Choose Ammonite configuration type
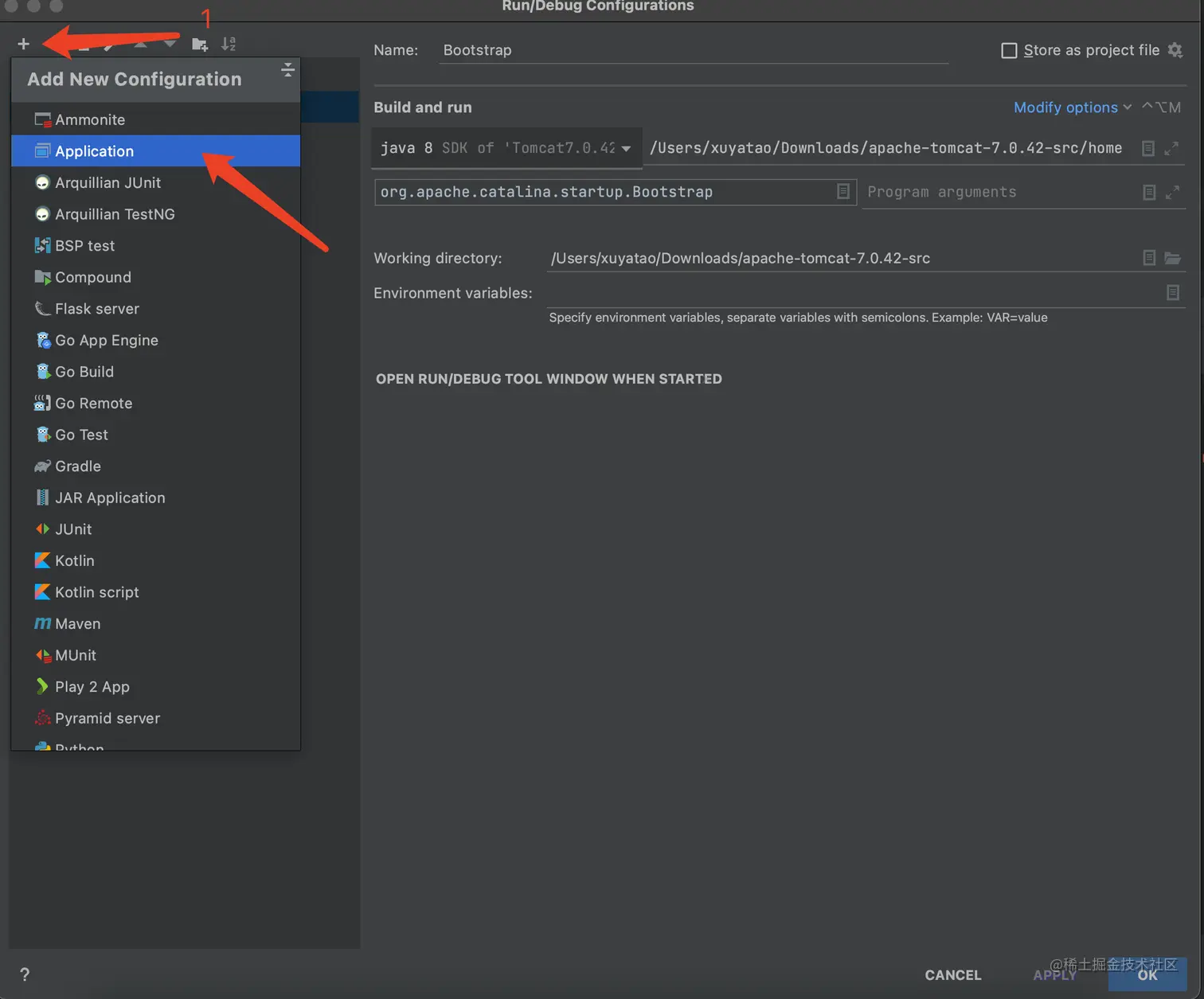This screenshot has width=1204, height=999. coord(156,119)
